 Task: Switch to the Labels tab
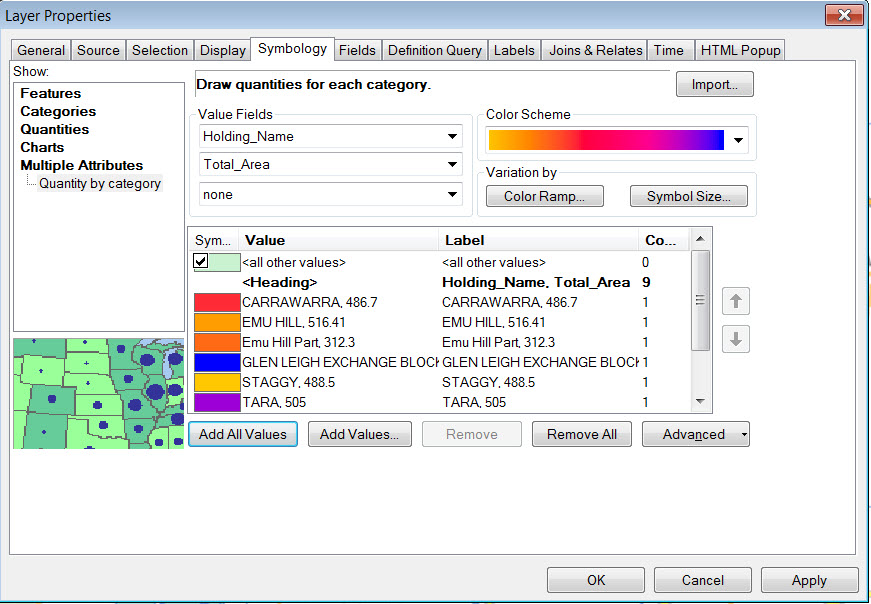tap(514, 50)
